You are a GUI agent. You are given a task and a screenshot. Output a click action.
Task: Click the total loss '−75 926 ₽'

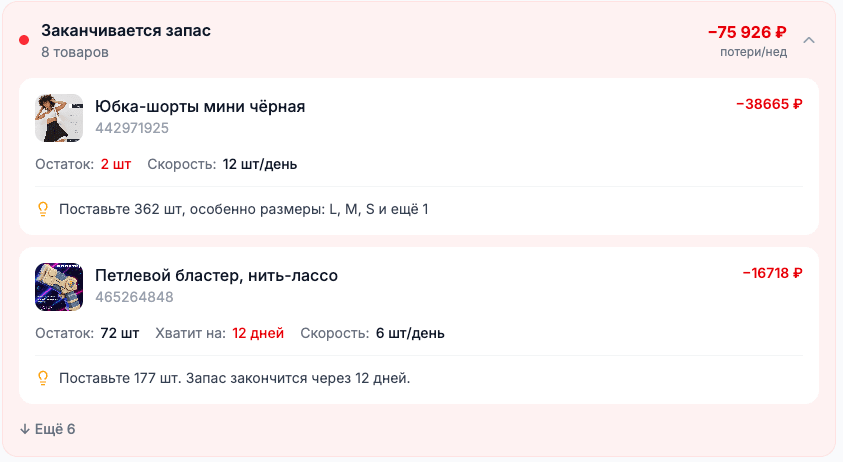pos(747,32)
